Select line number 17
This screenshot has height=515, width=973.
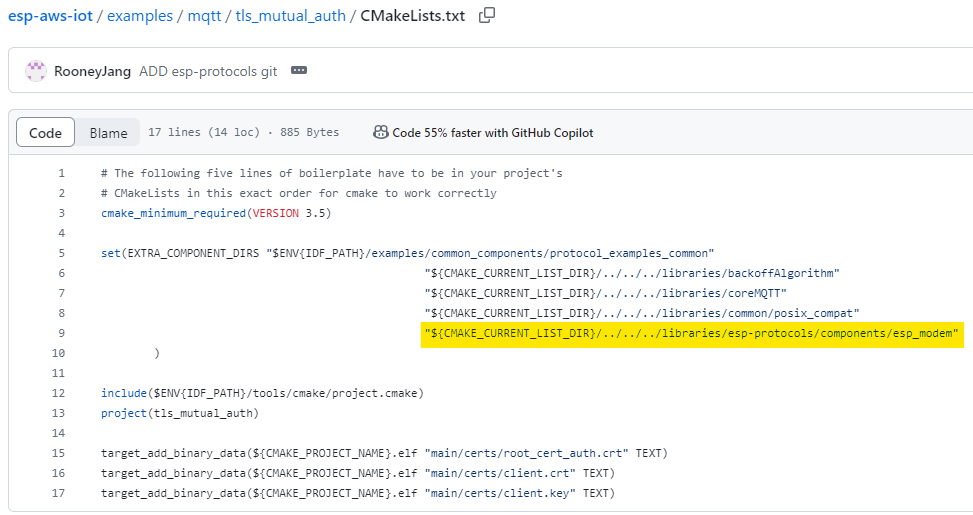point(58,493)
